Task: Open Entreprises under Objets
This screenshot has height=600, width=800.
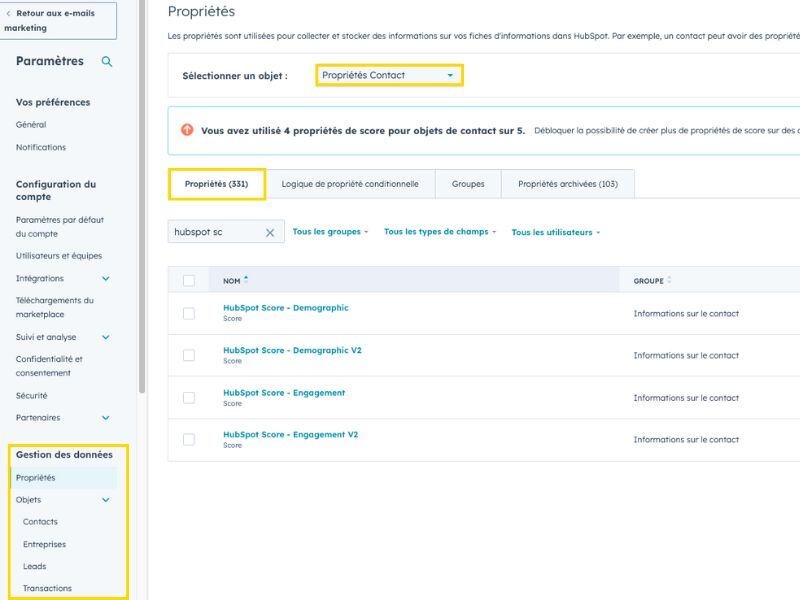Action: pyautogui.click(x=44, y=544)
